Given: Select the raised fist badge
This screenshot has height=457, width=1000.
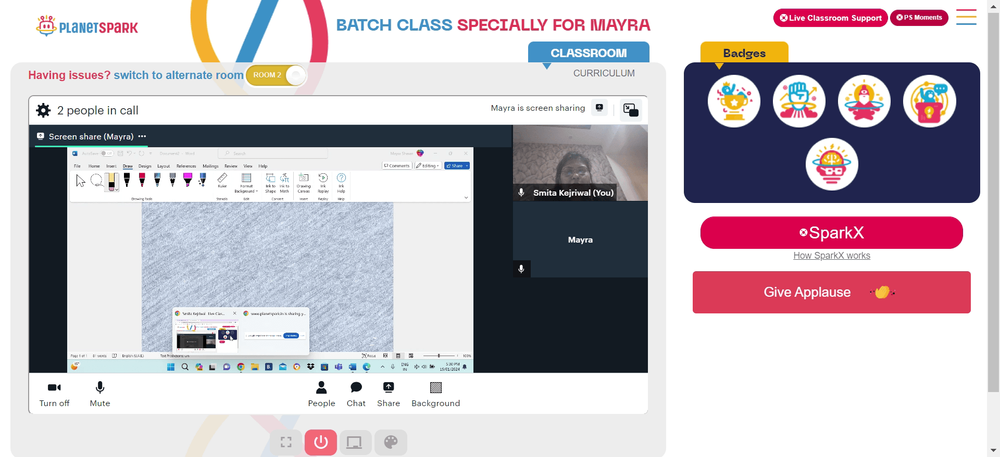Looking at the screenshot, I should tap(799, 101).
